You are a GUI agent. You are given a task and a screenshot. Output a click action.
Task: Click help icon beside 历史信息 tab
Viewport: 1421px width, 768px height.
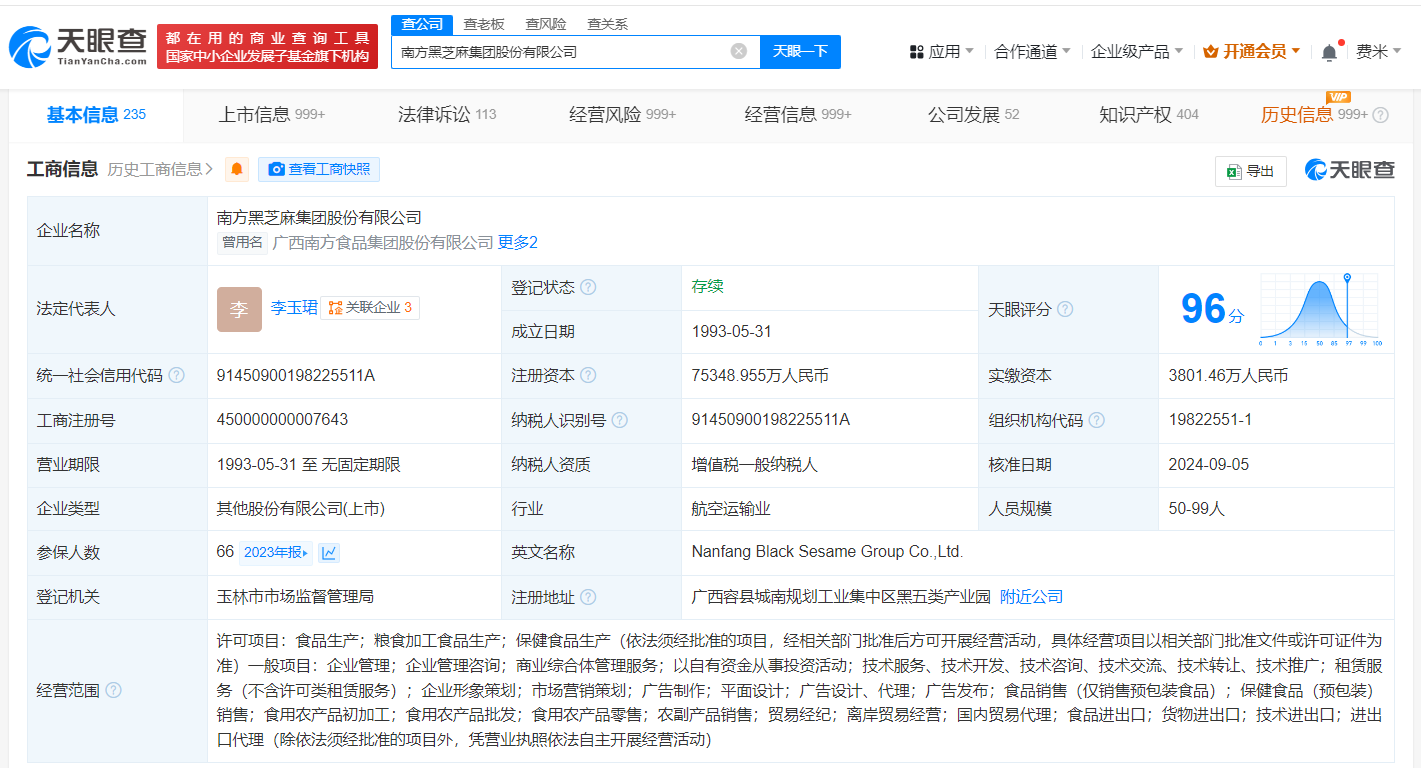[x=1380, y=115]
